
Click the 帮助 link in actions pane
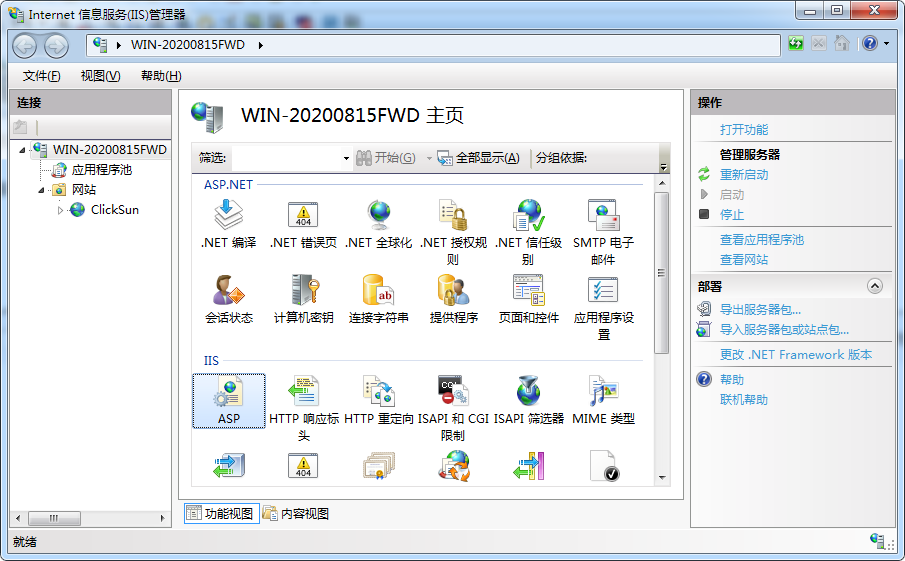pyautogui.click(x=731, y=379)
